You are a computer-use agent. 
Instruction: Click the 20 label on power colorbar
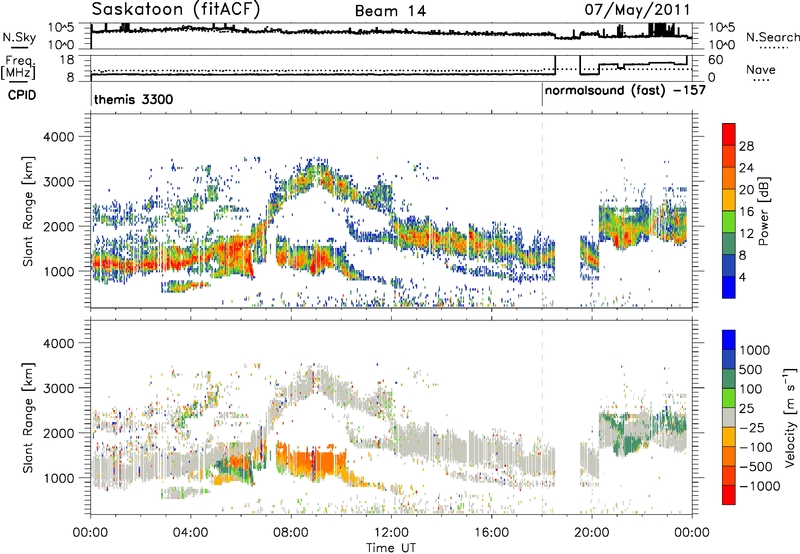tap(746, 190)
